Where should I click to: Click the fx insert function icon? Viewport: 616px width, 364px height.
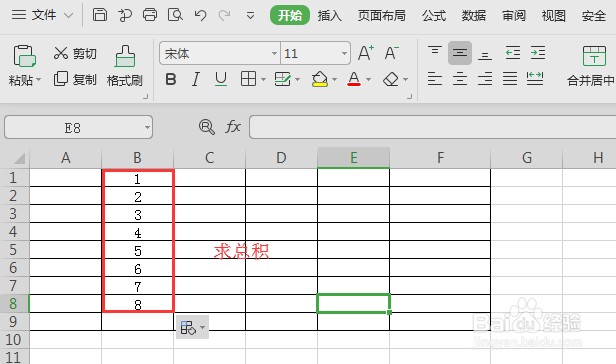tap(233, 127)
